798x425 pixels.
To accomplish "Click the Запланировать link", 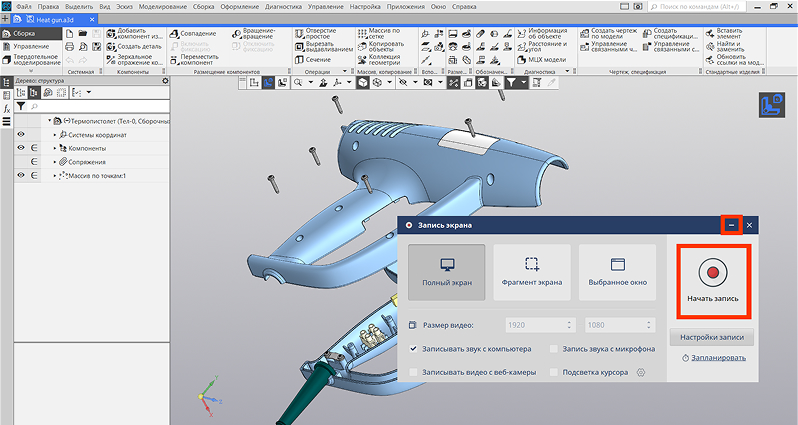I will point(718,358).
